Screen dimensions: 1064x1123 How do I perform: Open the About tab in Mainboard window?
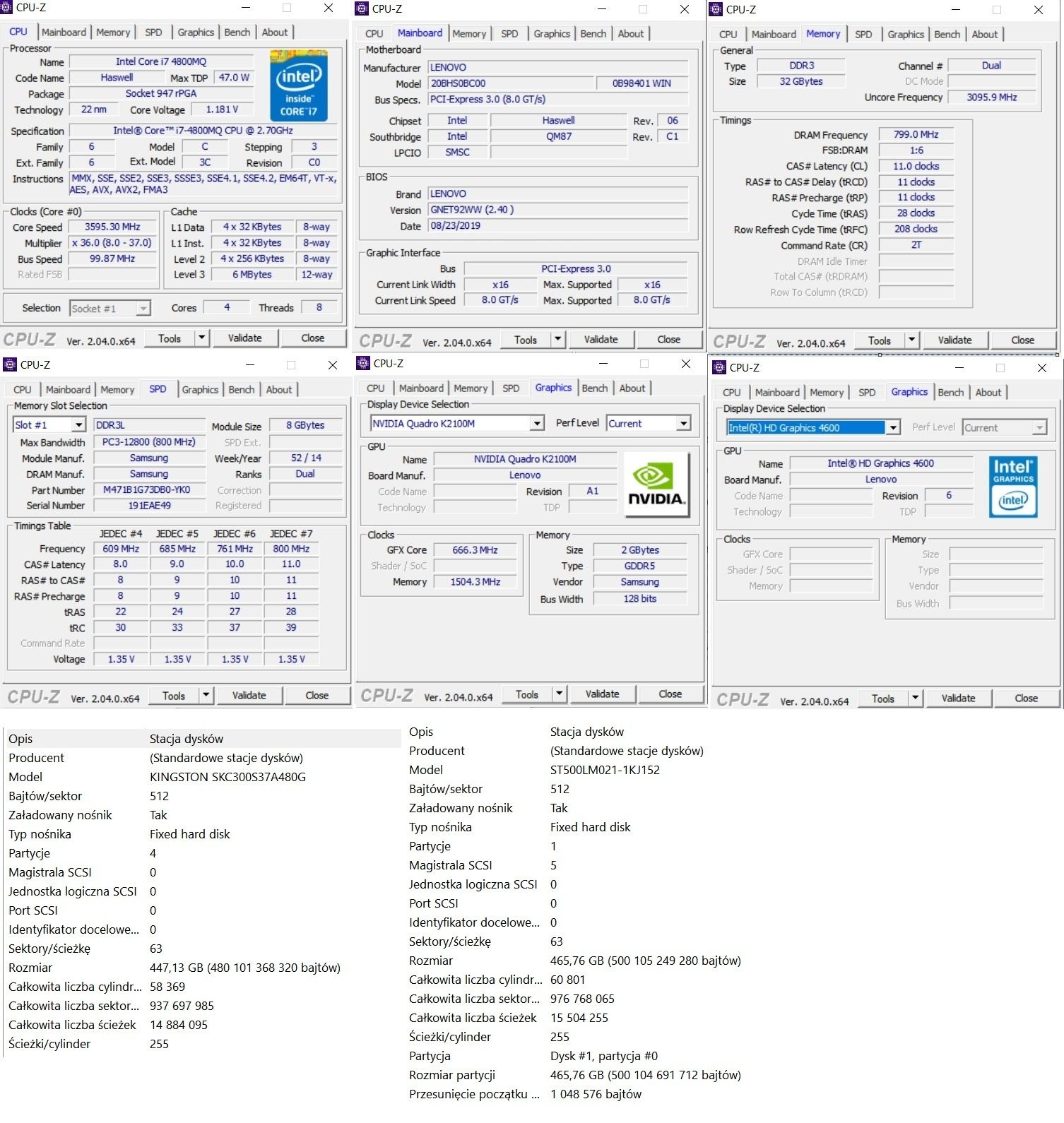(x=631, y=34)
